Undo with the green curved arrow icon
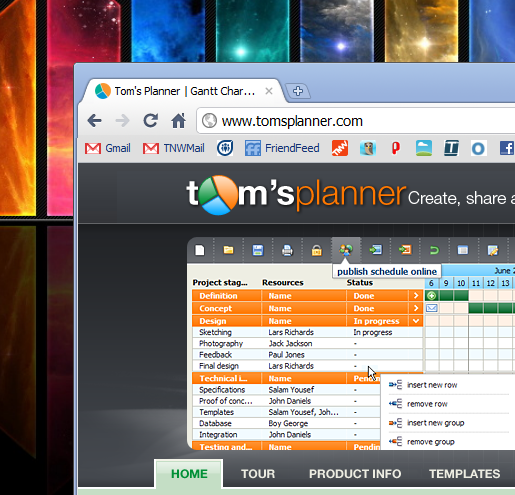This screenshot has height=495, width=515. tap(434, 250)
